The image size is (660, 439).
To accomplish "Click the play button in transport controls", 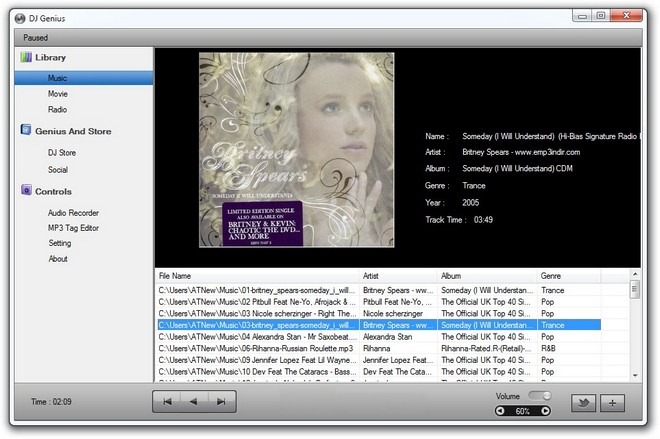I will pyautogui.click(x=193, y=402).
